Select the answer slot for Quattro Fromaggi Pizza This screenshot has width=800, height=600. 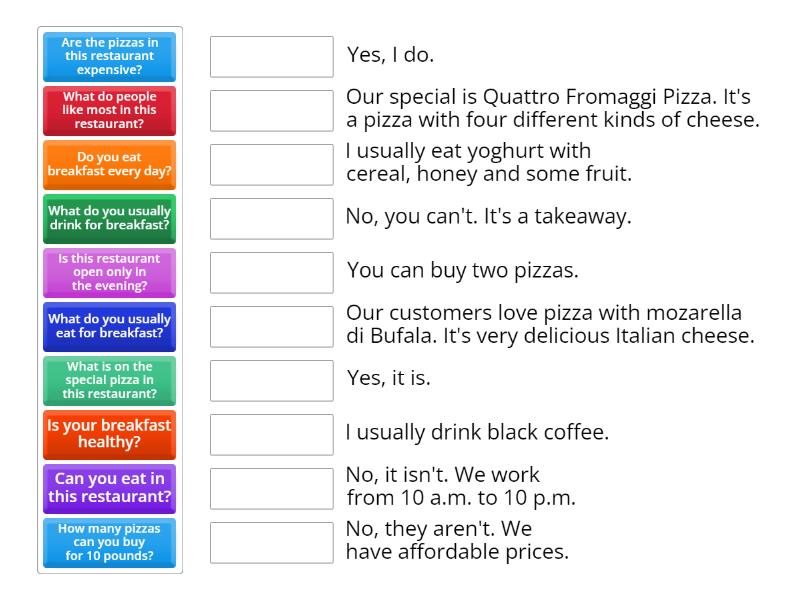coord(272,111)
